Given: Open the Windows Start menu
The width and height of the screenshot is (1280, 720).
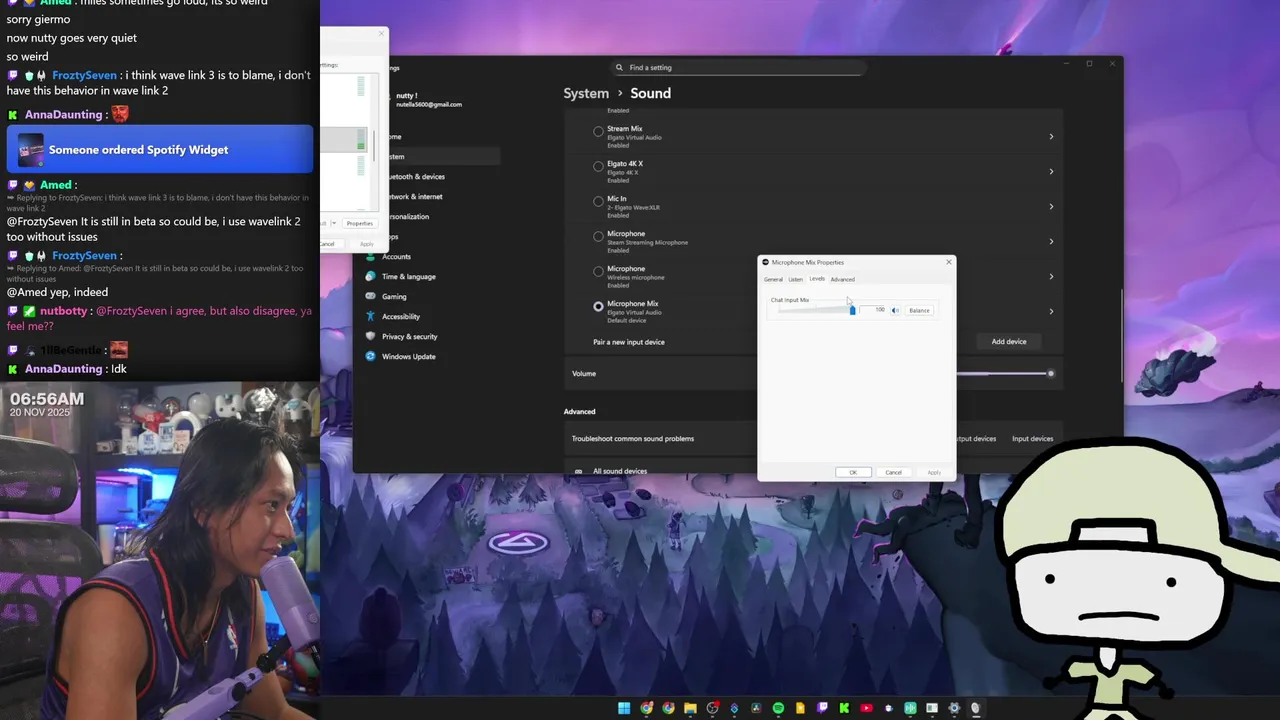Looking at the screenshot, I should pyautogui.click(x=624, y=708).
